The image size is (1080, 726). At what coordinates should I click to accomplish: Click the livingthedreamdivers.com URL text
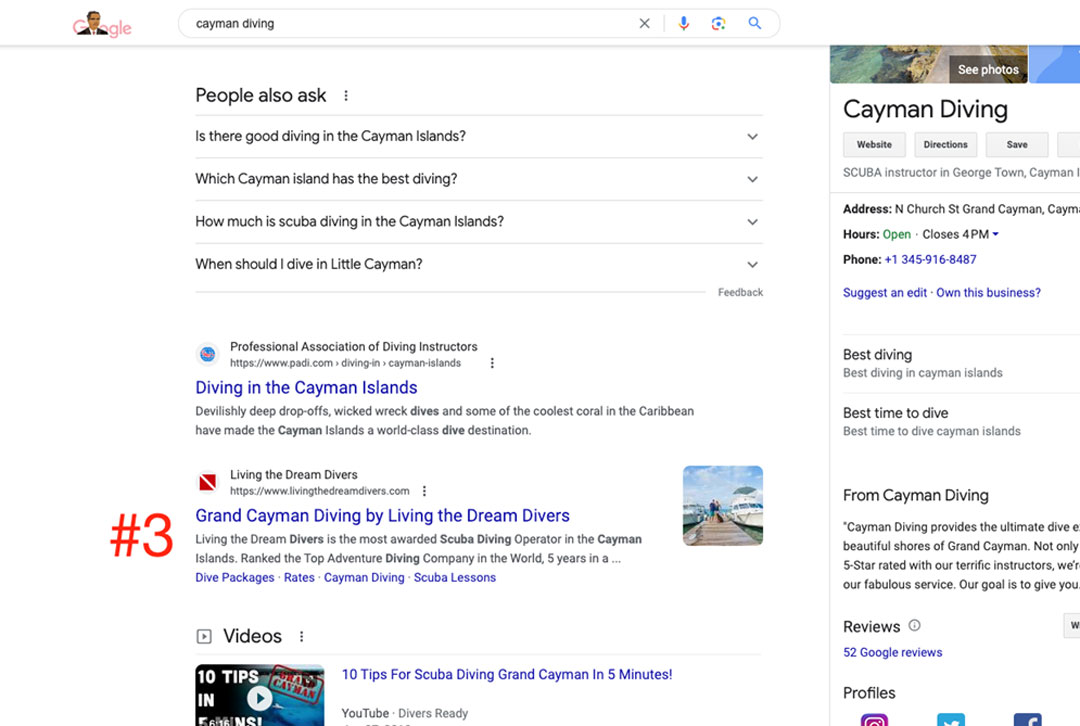click(320, 491)
